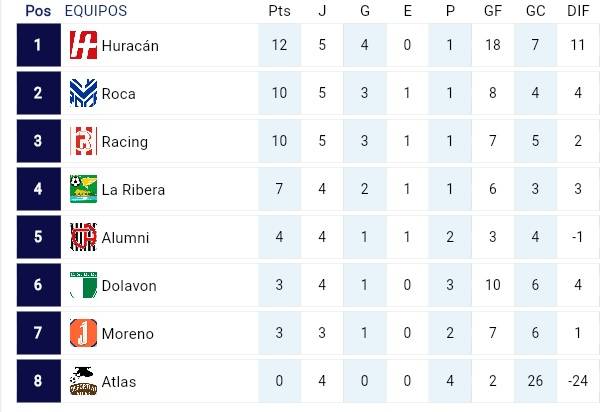Click the DIF column header
This screenshot has width=605, height=412.
(578, 11)
